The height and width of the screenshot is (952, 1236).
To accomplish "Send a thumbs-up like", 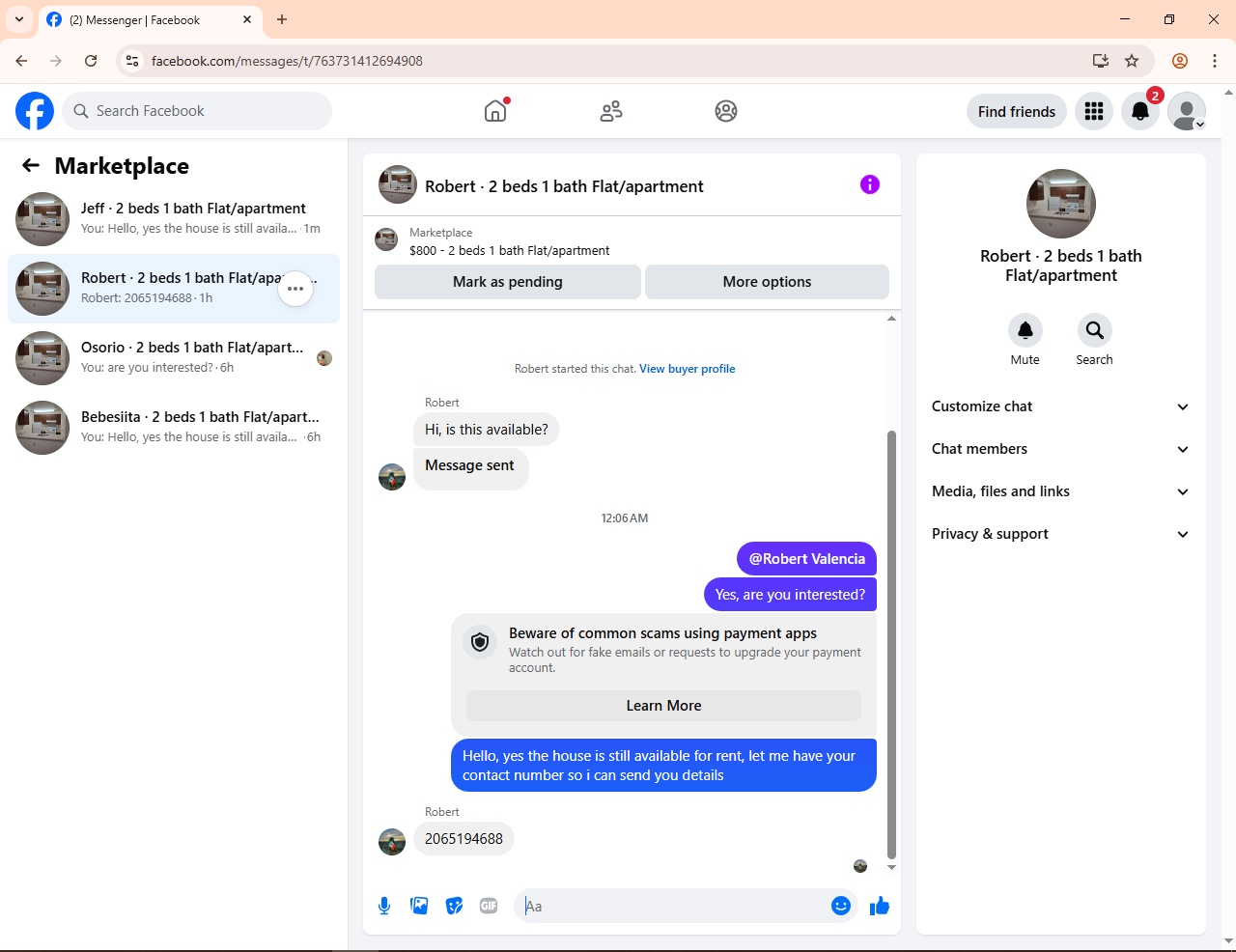I will [880, 906].
